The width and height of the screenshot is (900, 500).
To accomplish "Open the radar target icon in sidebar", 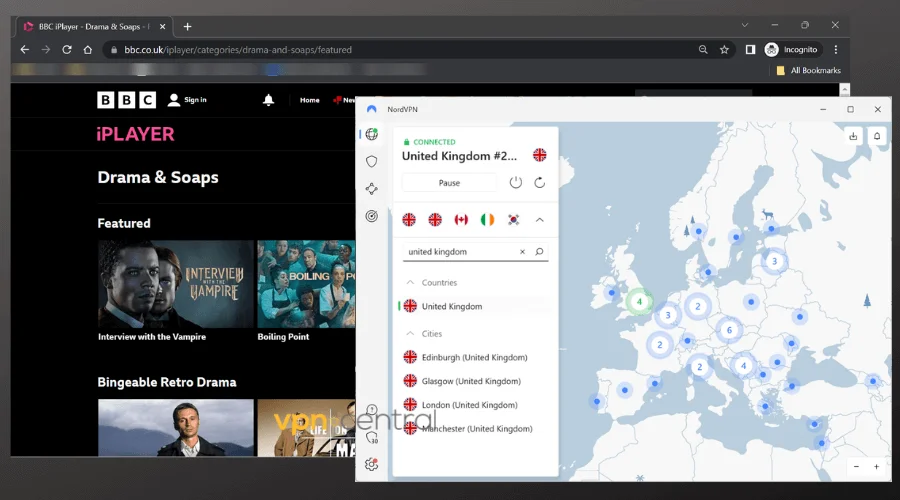I will pos(372,216).
